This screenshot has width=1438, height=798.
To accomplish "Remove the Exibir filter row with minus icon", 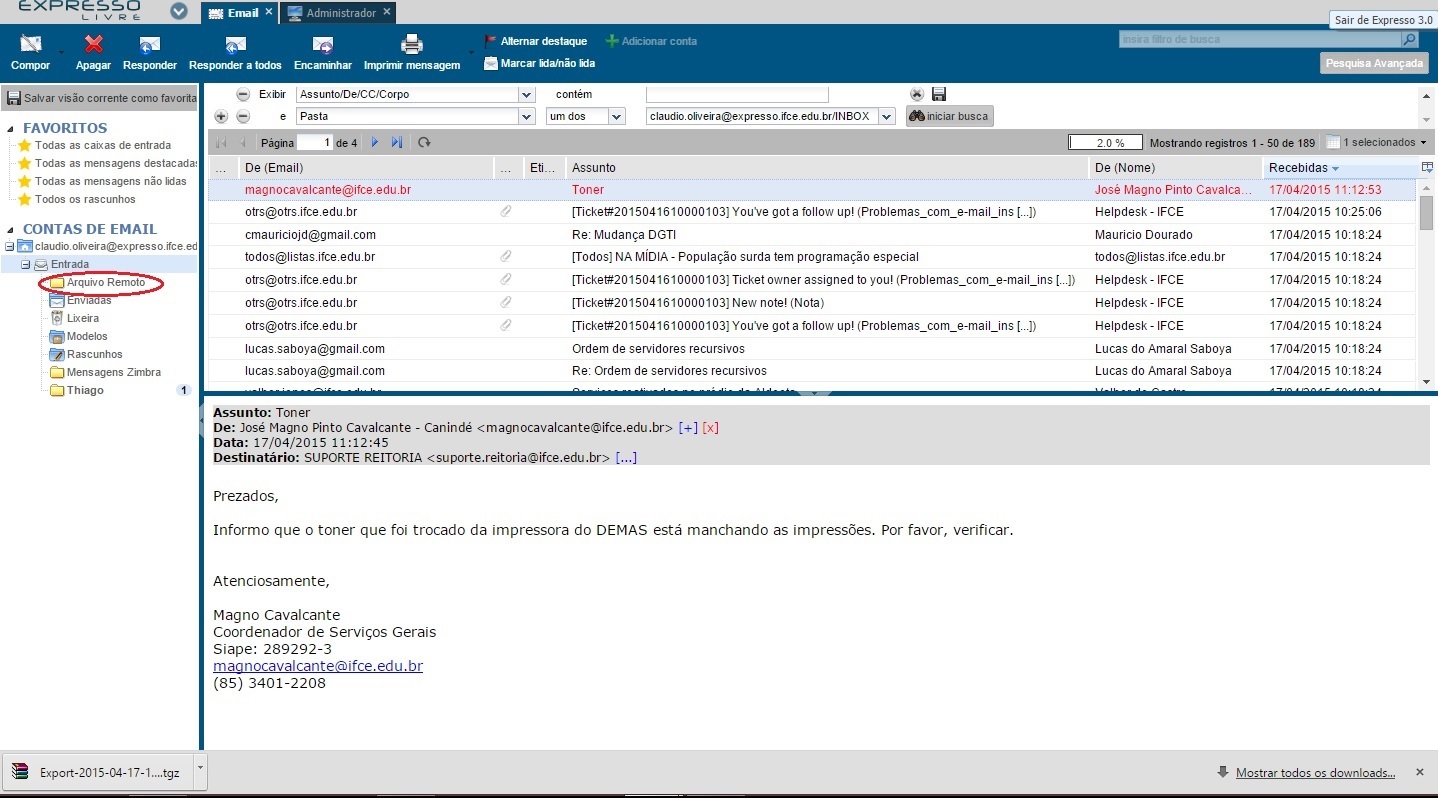I will 243,94.
